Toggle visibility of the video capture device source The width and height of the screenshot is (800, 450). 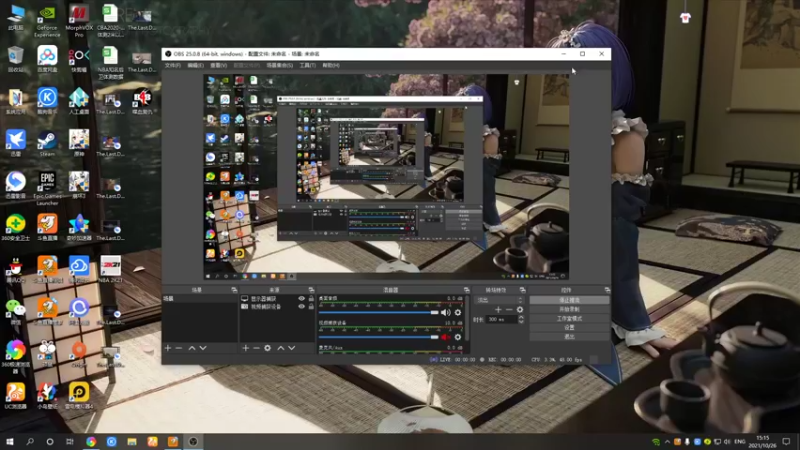302,307
